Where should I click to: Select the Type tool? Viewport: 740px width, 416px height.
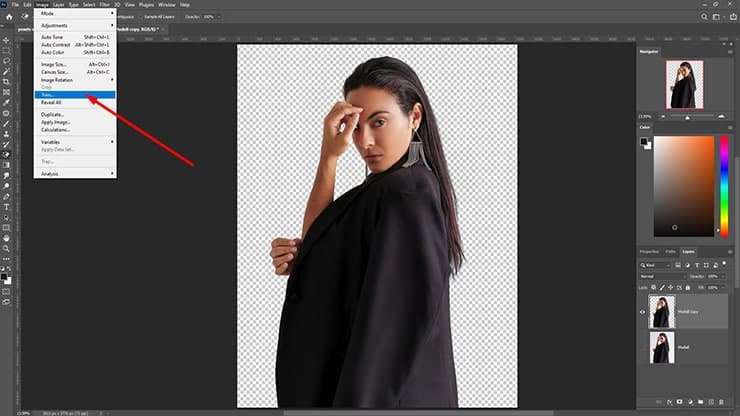[6, 207]
